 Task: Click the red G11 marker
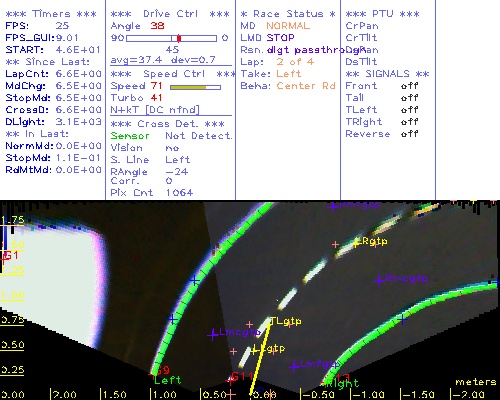pyautogui.click(x=242, y=376)
